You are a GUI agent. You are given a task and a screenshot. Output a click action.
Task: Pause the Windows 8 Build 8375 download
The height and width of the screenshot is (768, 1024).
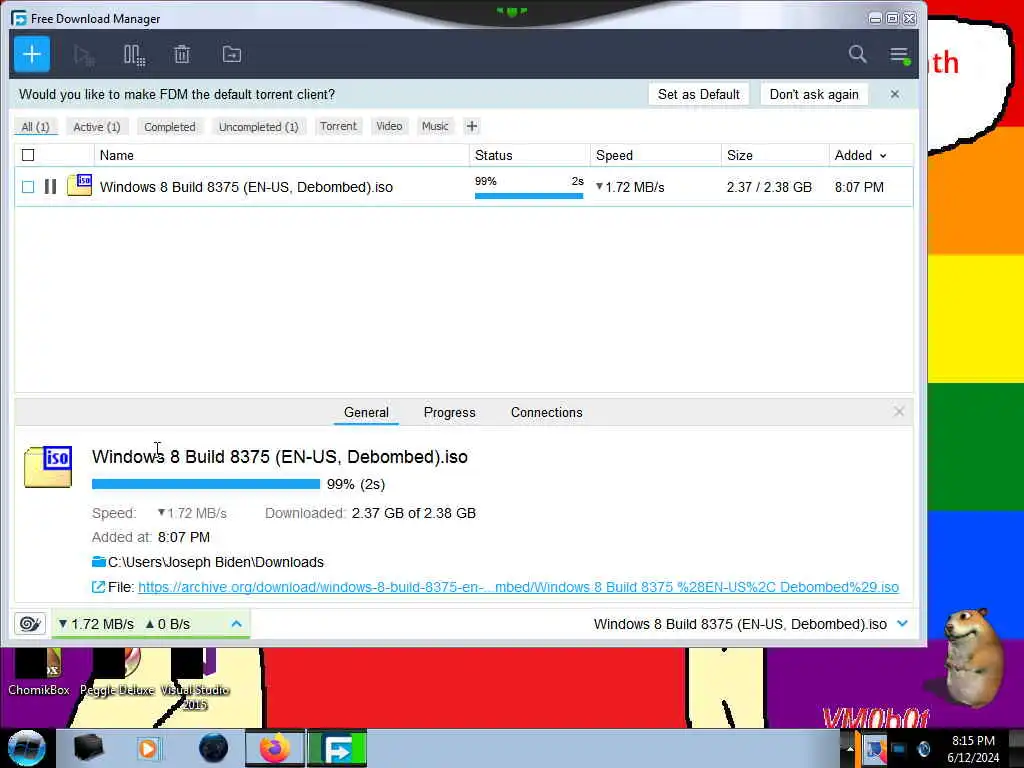(50, 187)
